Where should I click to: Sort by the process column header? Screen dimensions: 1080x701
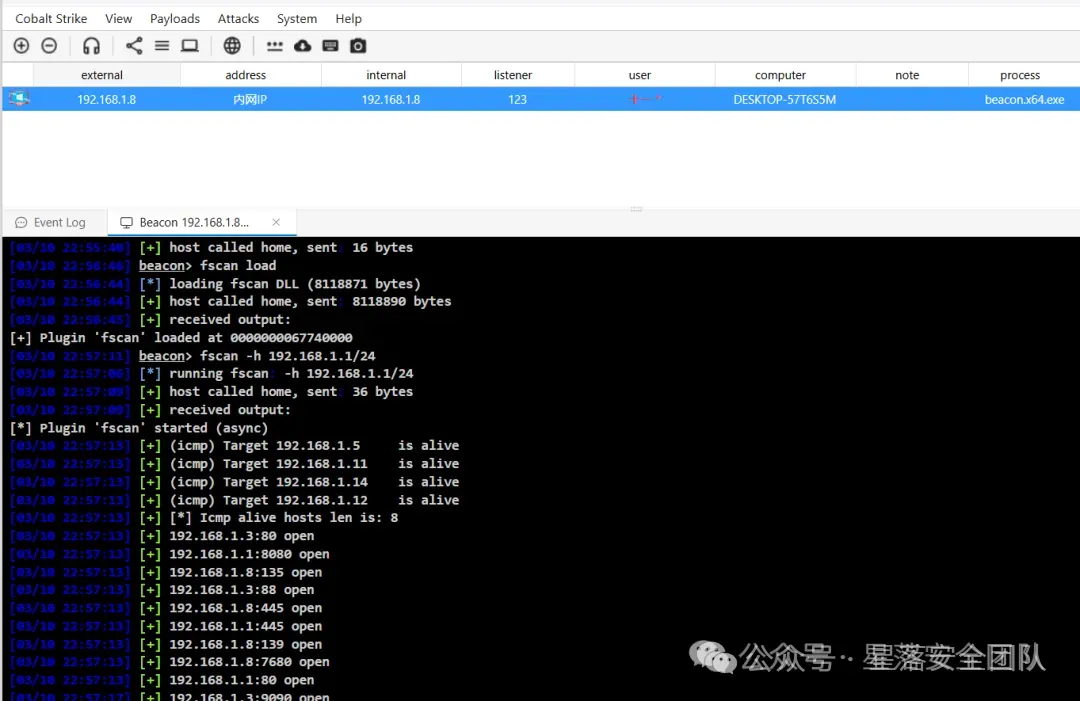pos(1019,75)
